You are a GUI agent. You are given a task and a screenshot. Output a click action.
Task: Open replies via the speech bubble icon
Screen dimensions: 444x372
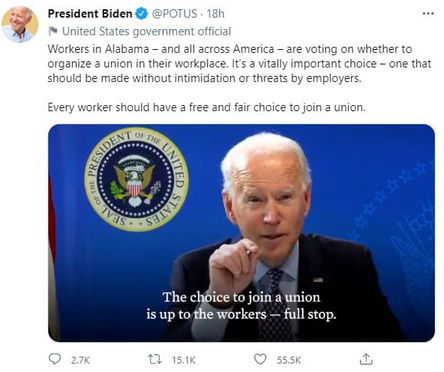(55, 359)
